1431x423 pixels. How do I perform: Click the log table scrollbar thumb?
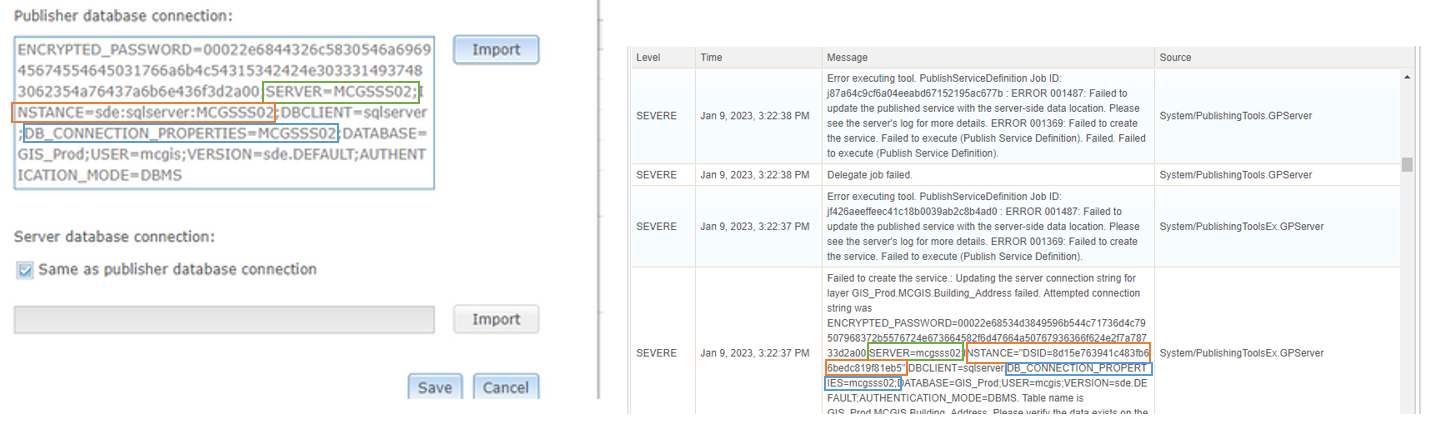click(1407, 164)
